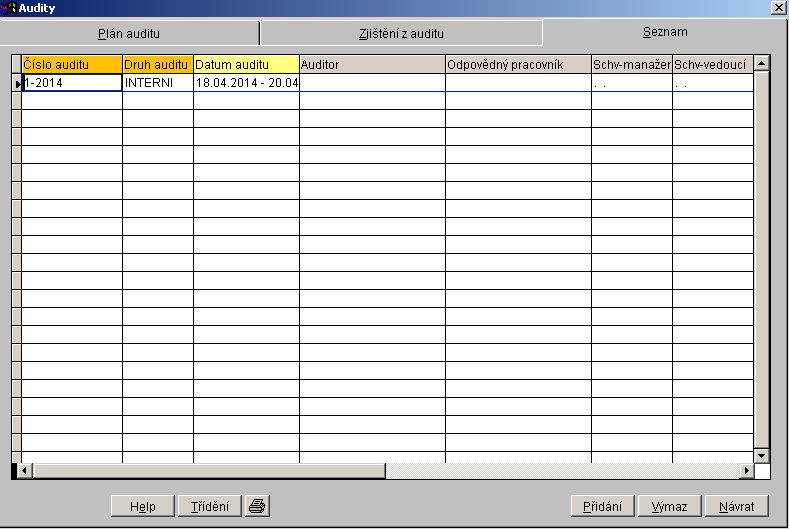
Task: Select the INTERNI audit type cell
Action: coord(157,83)
